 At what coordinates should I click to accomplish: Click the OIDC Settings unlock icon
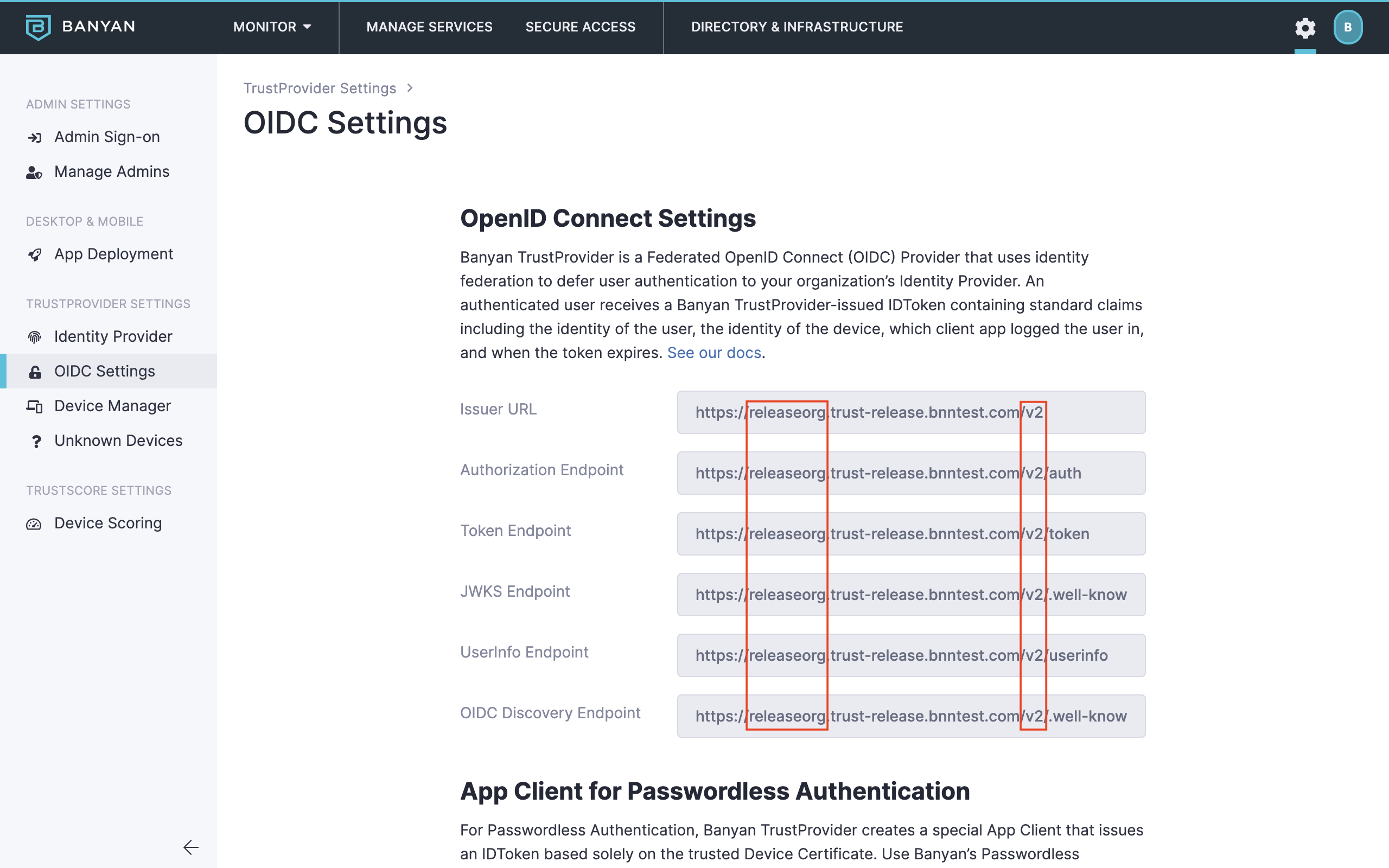(x=34, y=372)
